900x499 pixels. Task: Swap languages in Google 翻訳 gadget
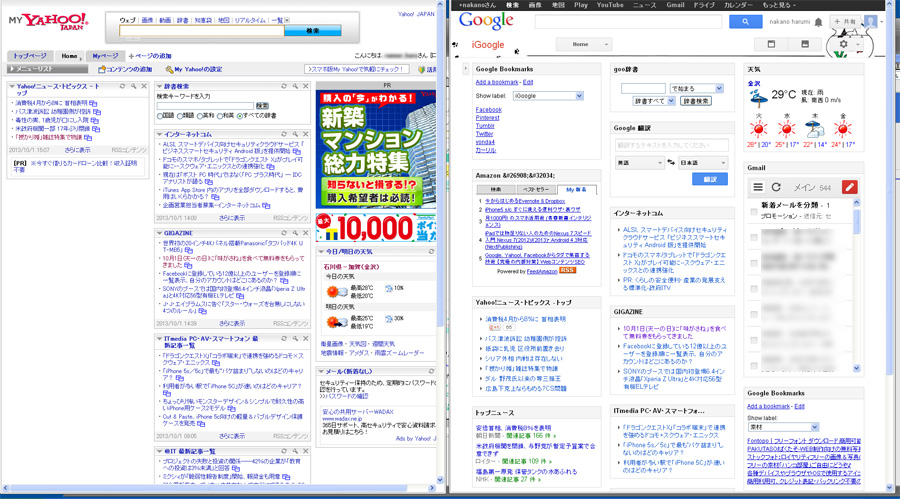click(670, 163)
